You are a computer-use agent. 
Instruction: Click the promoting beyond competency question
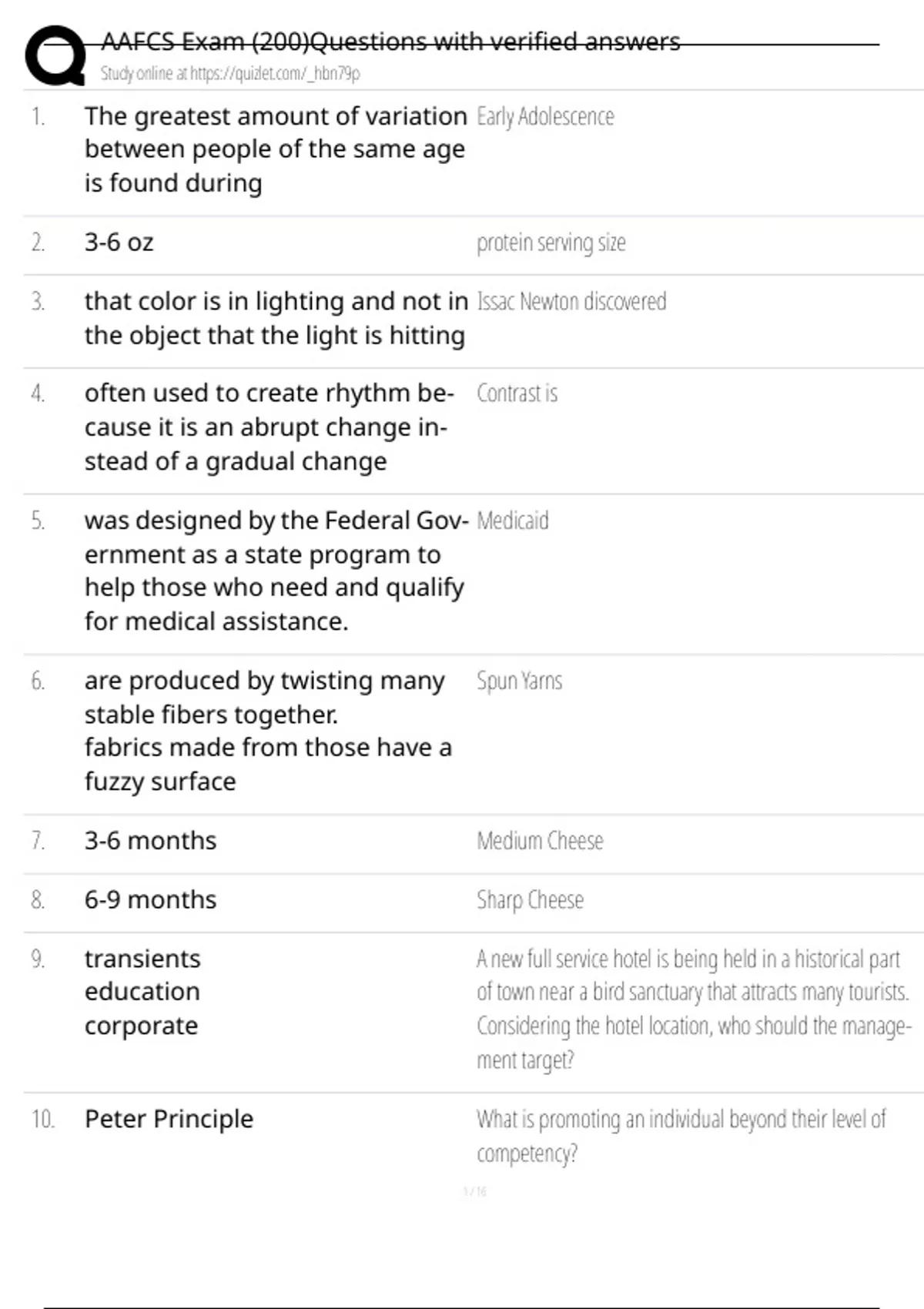point(681,1136)
